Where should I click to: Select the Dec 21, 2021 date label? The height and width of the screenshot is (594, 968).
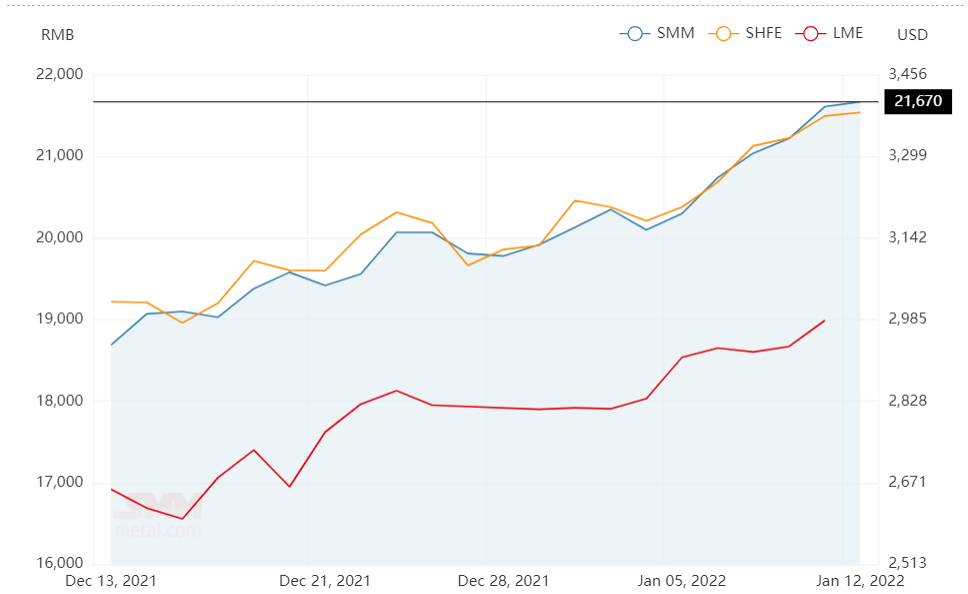(325, 581)
